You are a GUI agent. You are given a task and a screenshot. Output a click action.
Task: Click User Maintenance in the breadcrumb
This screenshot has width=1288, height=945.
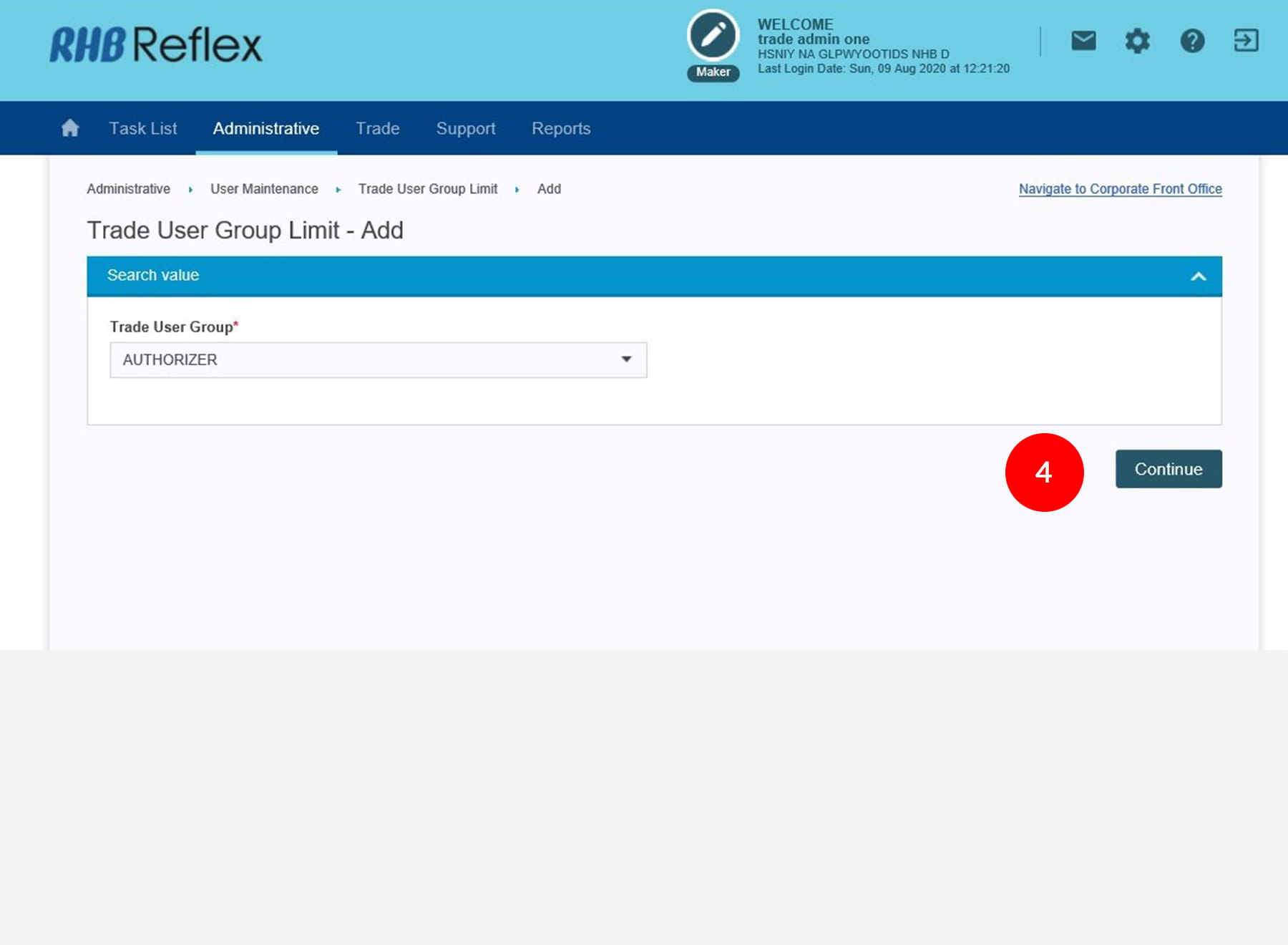click(x=264, y=189)
